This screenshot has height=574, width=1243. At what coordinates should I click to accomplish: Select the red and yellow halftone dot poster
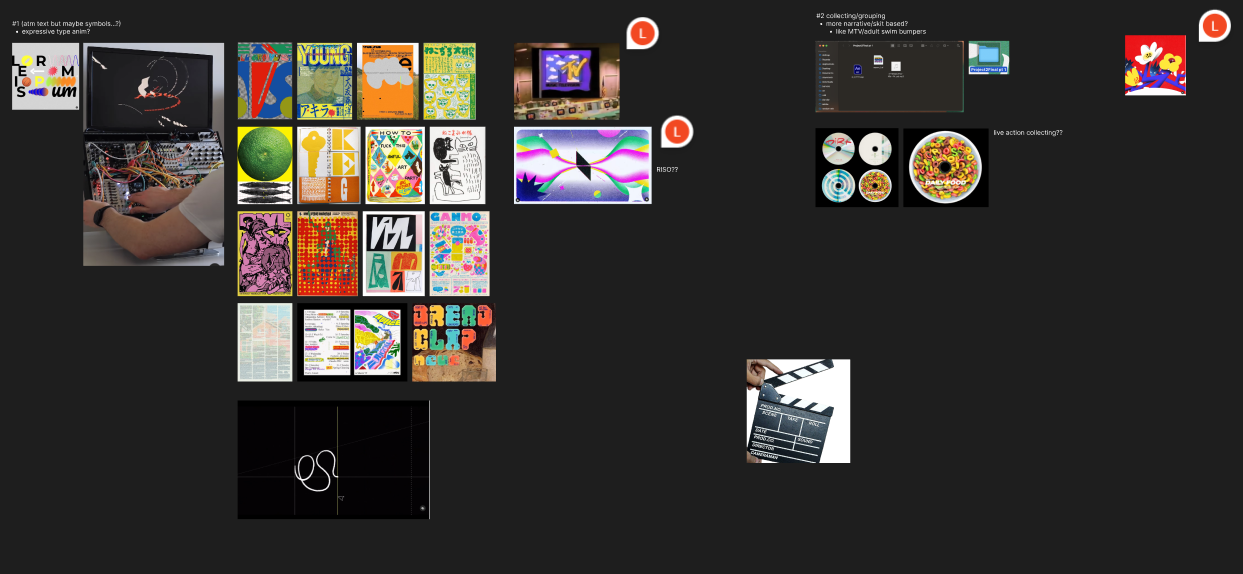click(x=327, y=253)
